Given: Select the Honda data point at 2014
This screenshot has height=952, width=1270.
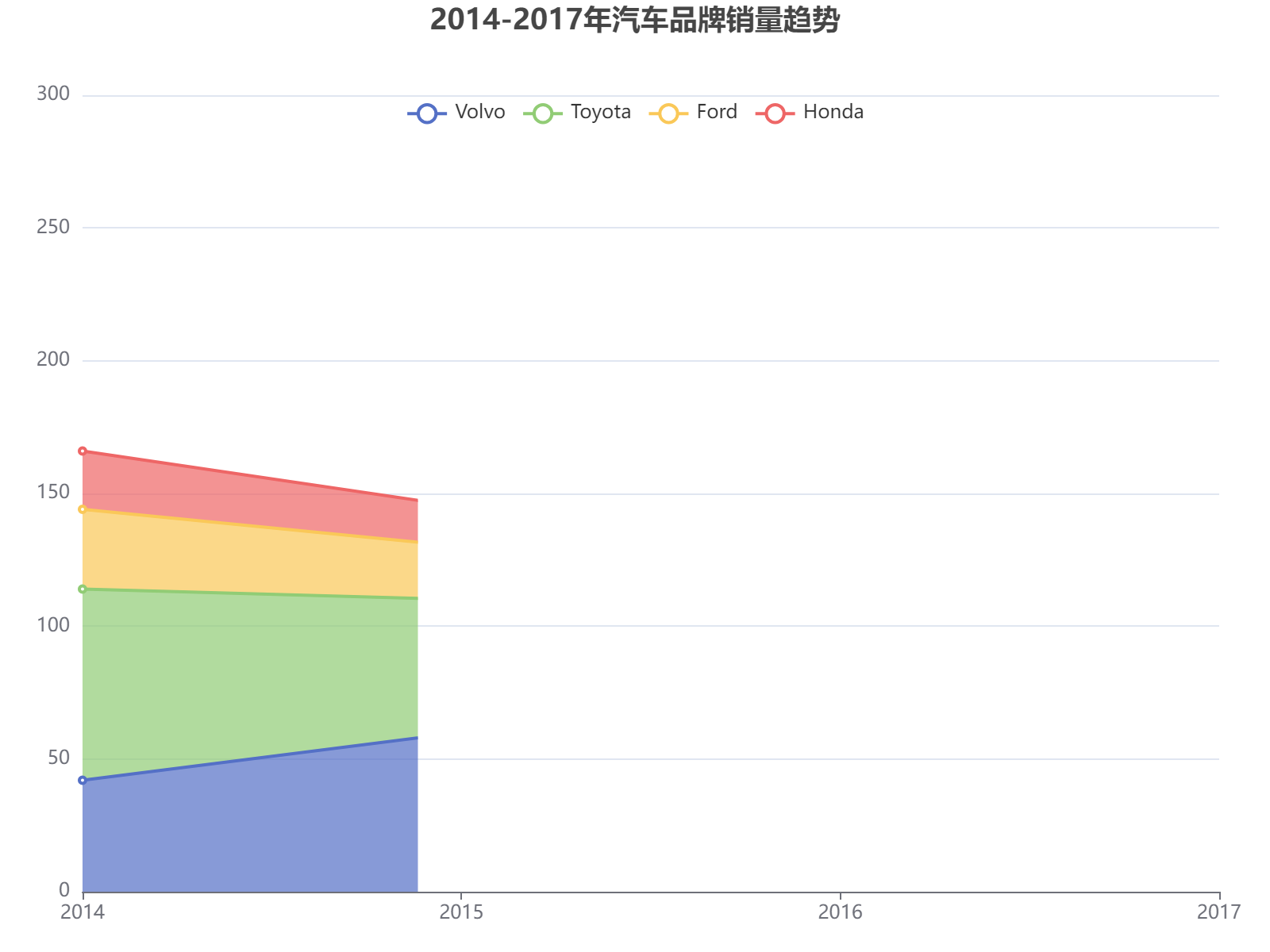Looking at the screenshot, I should click(82, 449).
